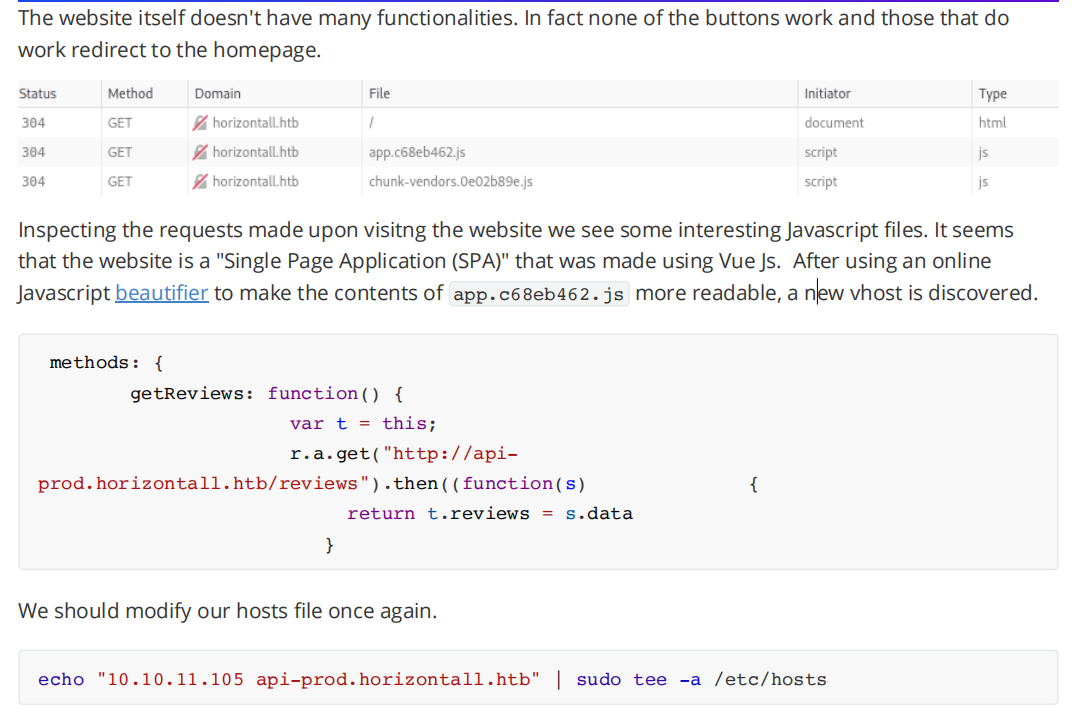Image resolution: width=1074 pixels, height=717 pixels.
Task: Click 'methods: {' line in code block
Action: [x=107, y=363]
